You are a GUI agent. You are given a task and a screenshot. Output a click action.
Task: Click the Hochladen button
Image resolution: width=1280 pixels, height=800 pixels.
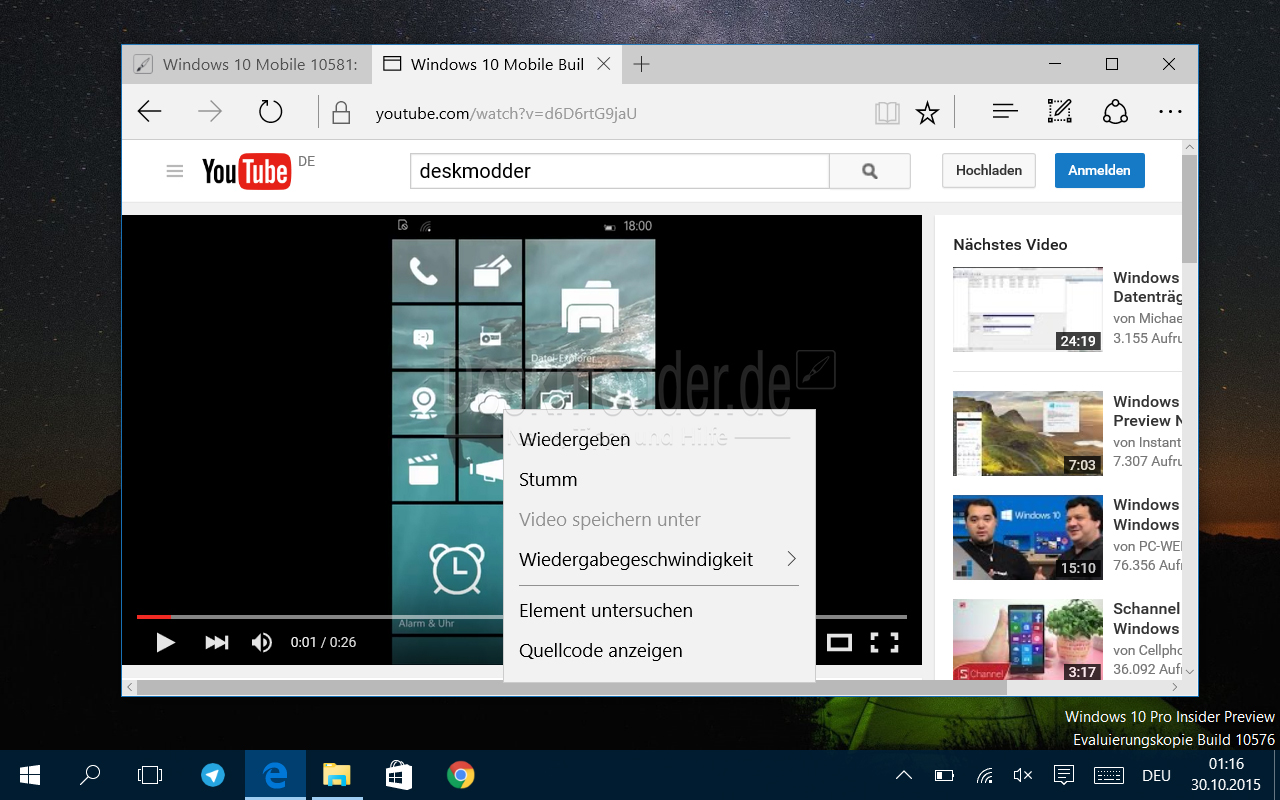tap(989, 171)
